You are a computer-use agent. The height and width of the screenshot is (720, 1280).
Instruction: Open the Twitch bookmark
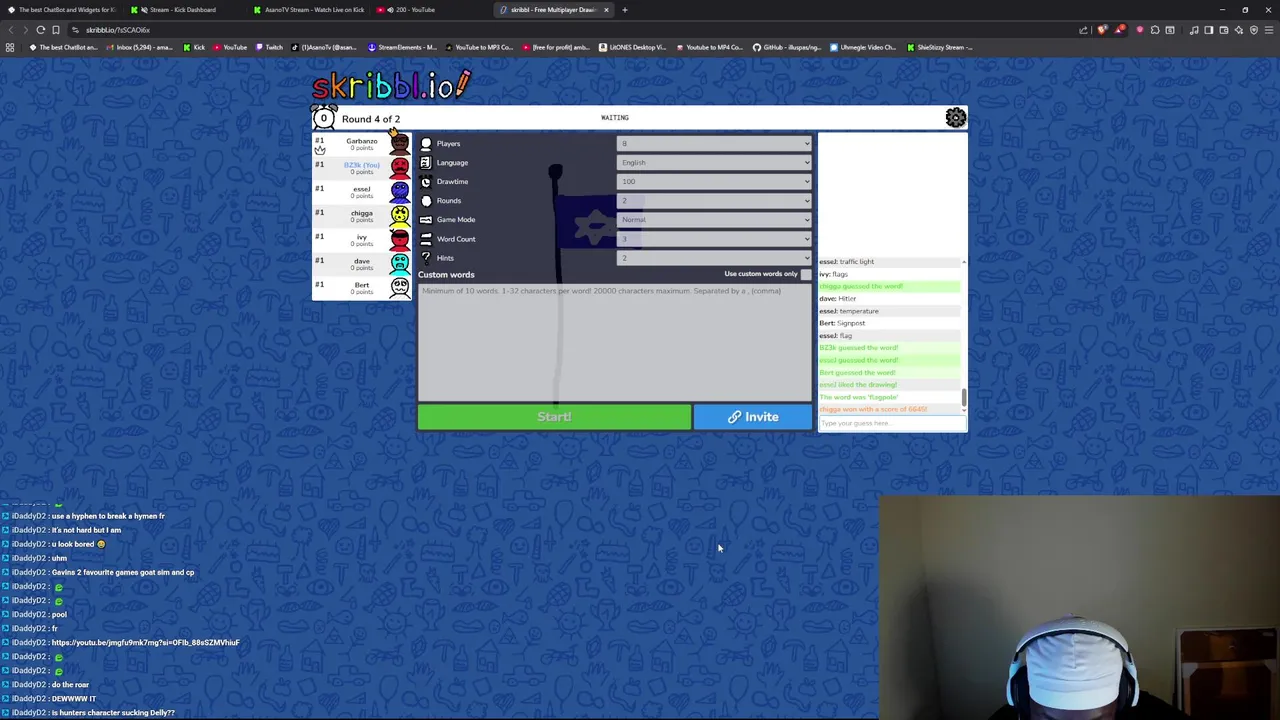point(269,47)
